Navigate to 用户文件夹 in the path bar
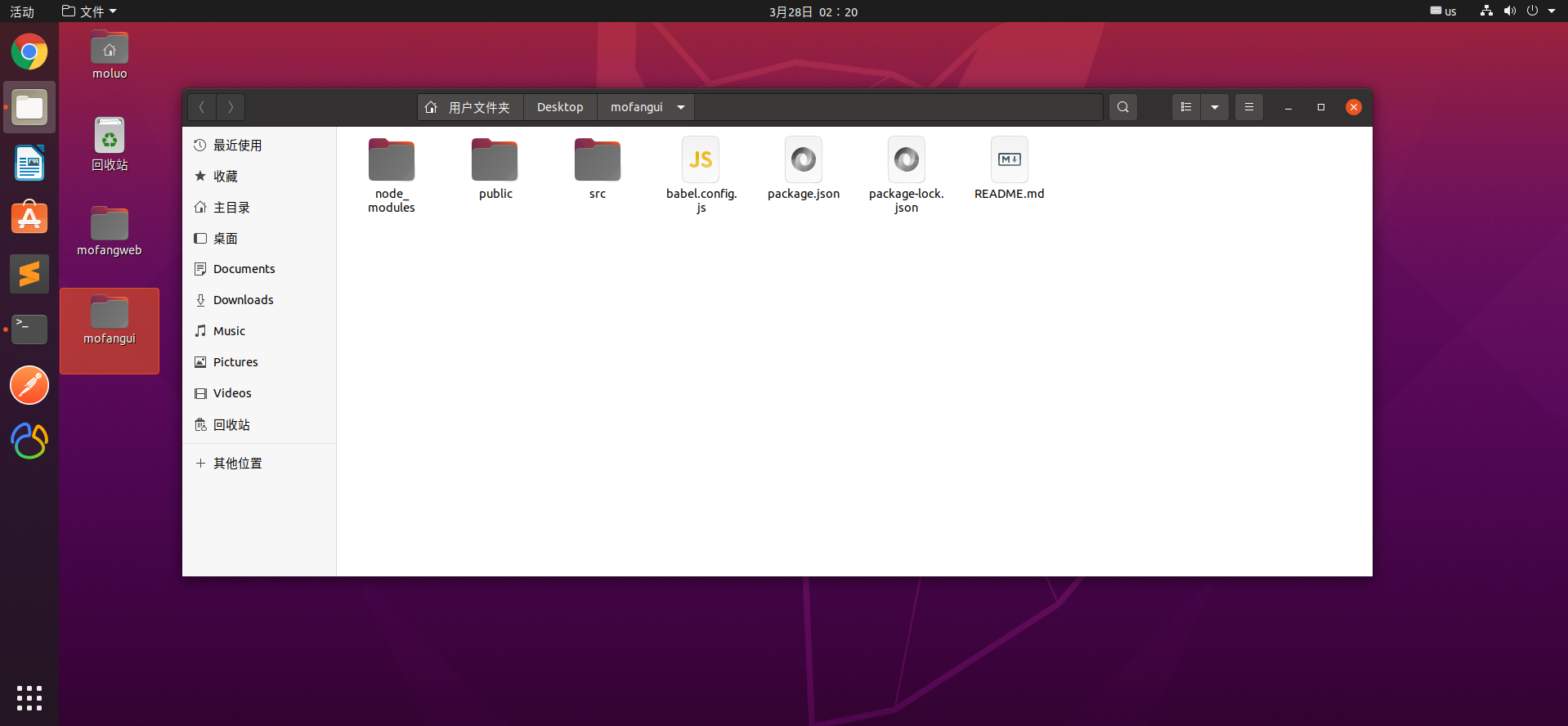1568x726 pixels. 471,107
